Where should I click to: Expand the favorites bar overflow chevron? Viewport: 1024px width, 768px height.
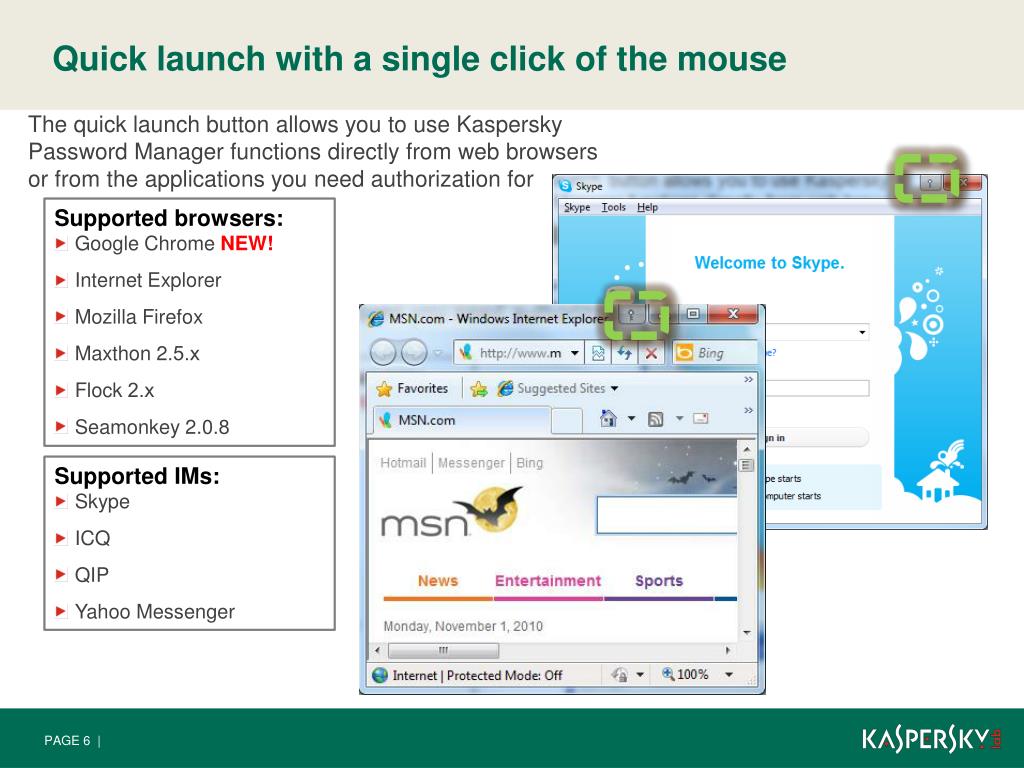(748, 379)
